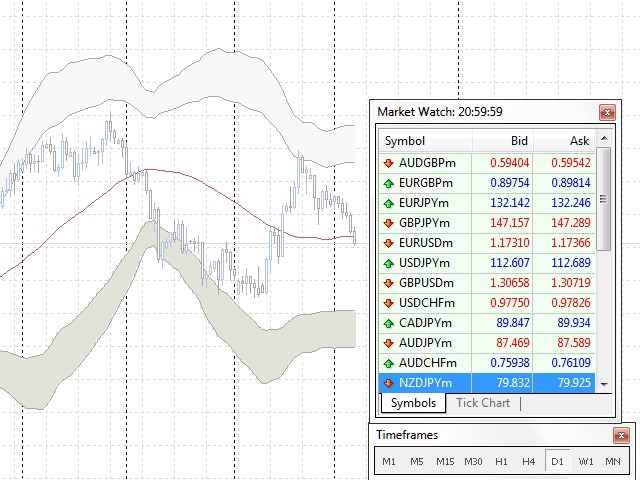Click the down arrow icon beside NZDJPYm
Viewport: 640px width, 480px height.
[389, 383]
